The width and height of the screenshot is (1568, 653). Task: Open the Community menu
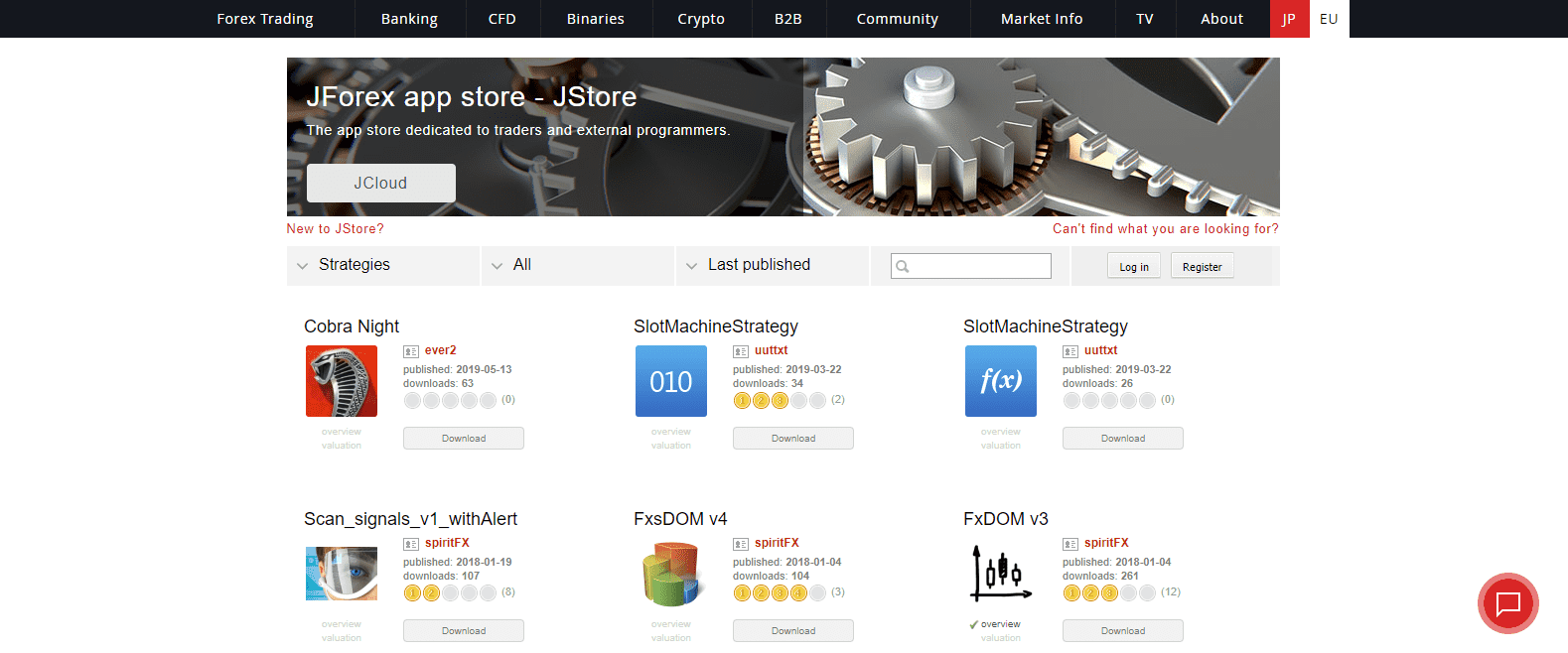898,19
